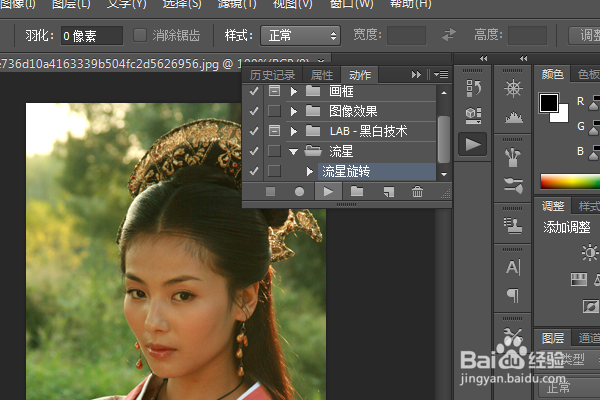Toggle the Actions play dock icon
The image size is (600, 400).
point(473,144)
